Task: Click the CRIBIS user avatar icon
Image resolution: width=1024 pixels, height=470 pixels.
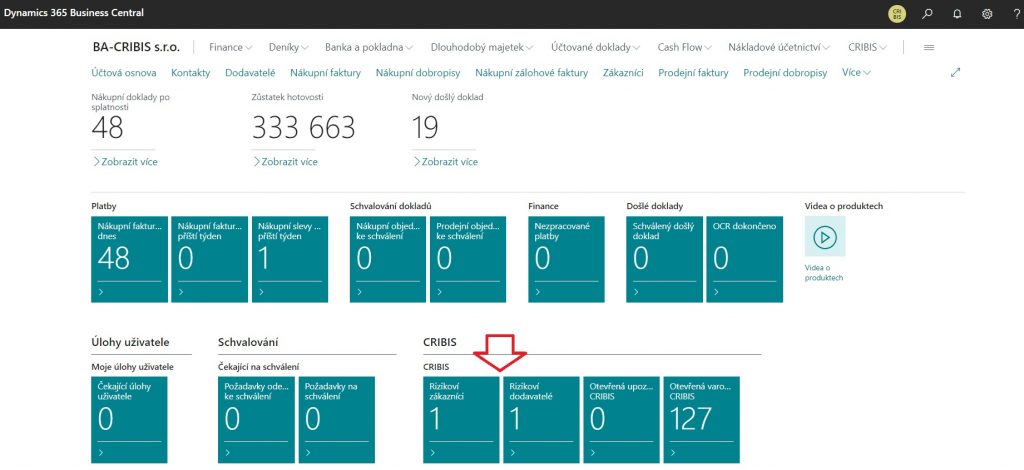Action: coord(897,14)
